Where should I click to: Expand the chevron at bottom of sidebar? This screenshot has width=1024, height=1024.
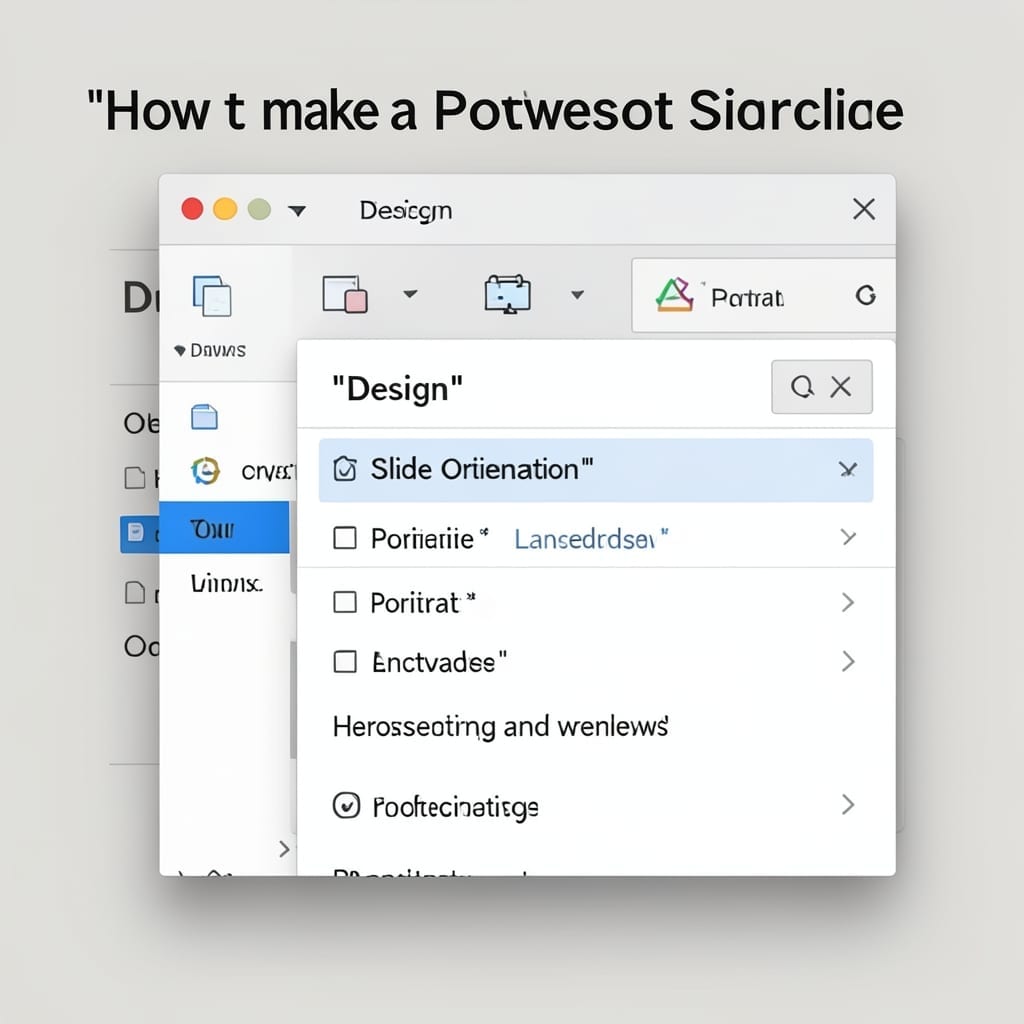click(x=283, y=849)
